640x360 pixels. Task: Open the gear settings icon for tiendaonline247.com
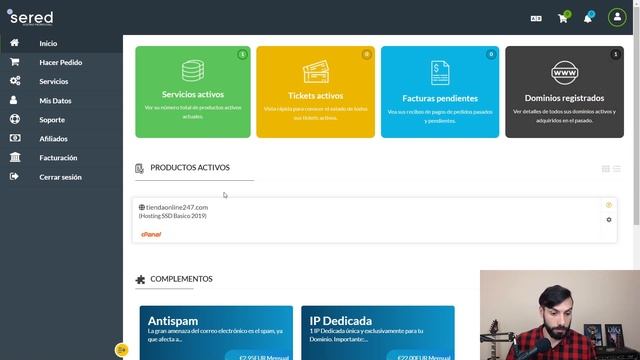[x=609, y=220]
